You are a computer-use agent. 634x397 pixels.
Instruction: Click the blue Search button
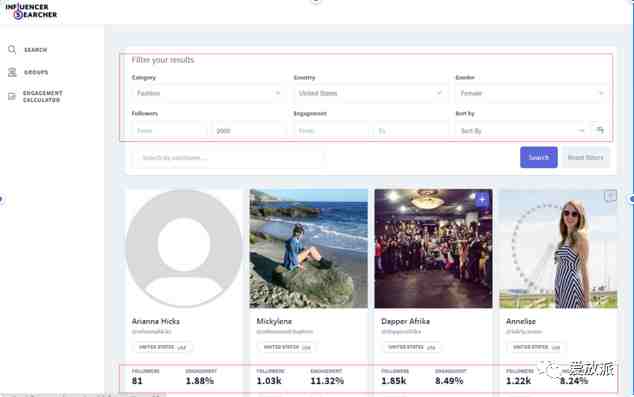pos(539,157)
